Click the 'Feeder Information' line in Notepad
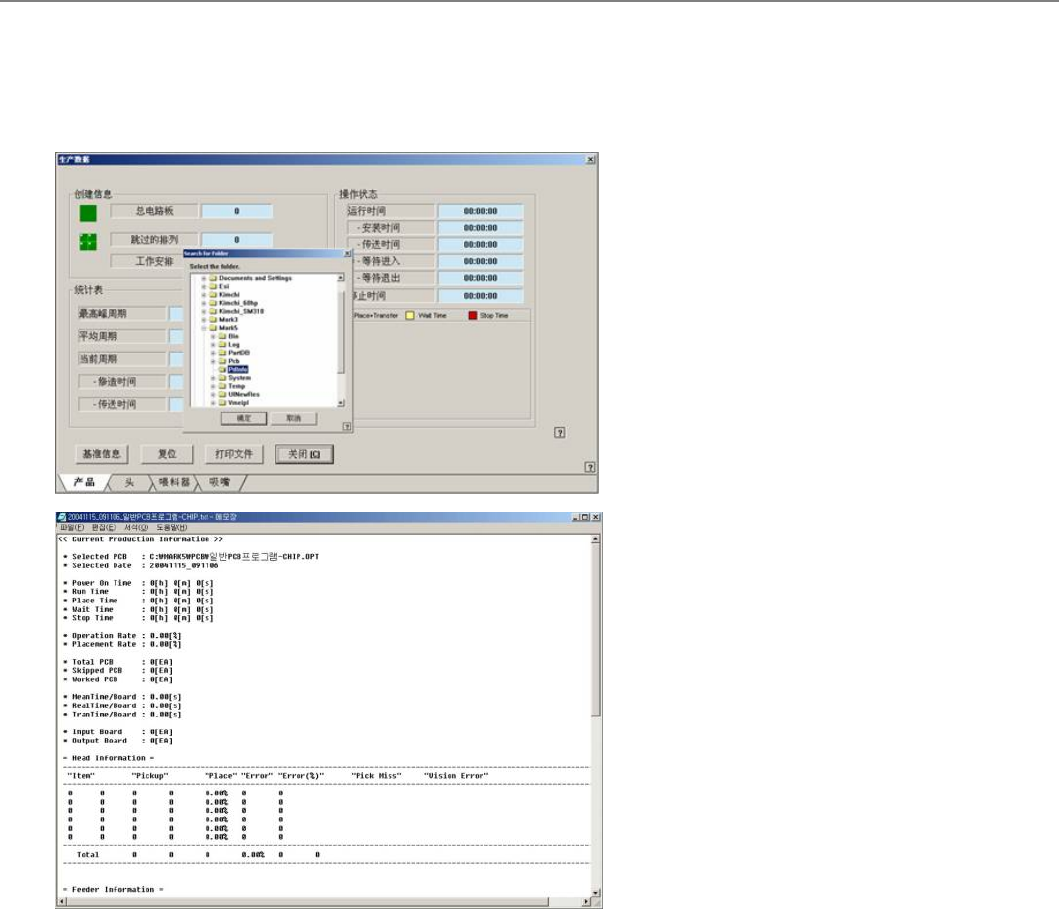 [113, 890]
